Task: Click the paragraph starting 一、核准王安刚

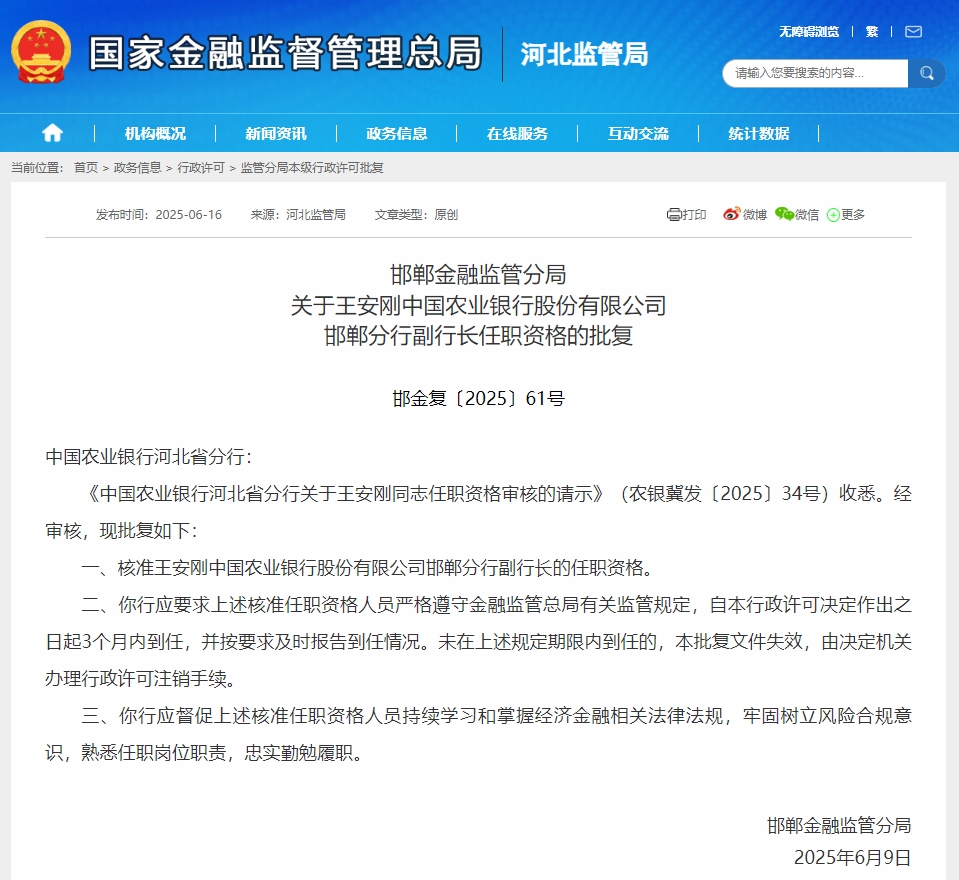Action: pos(369,568)
